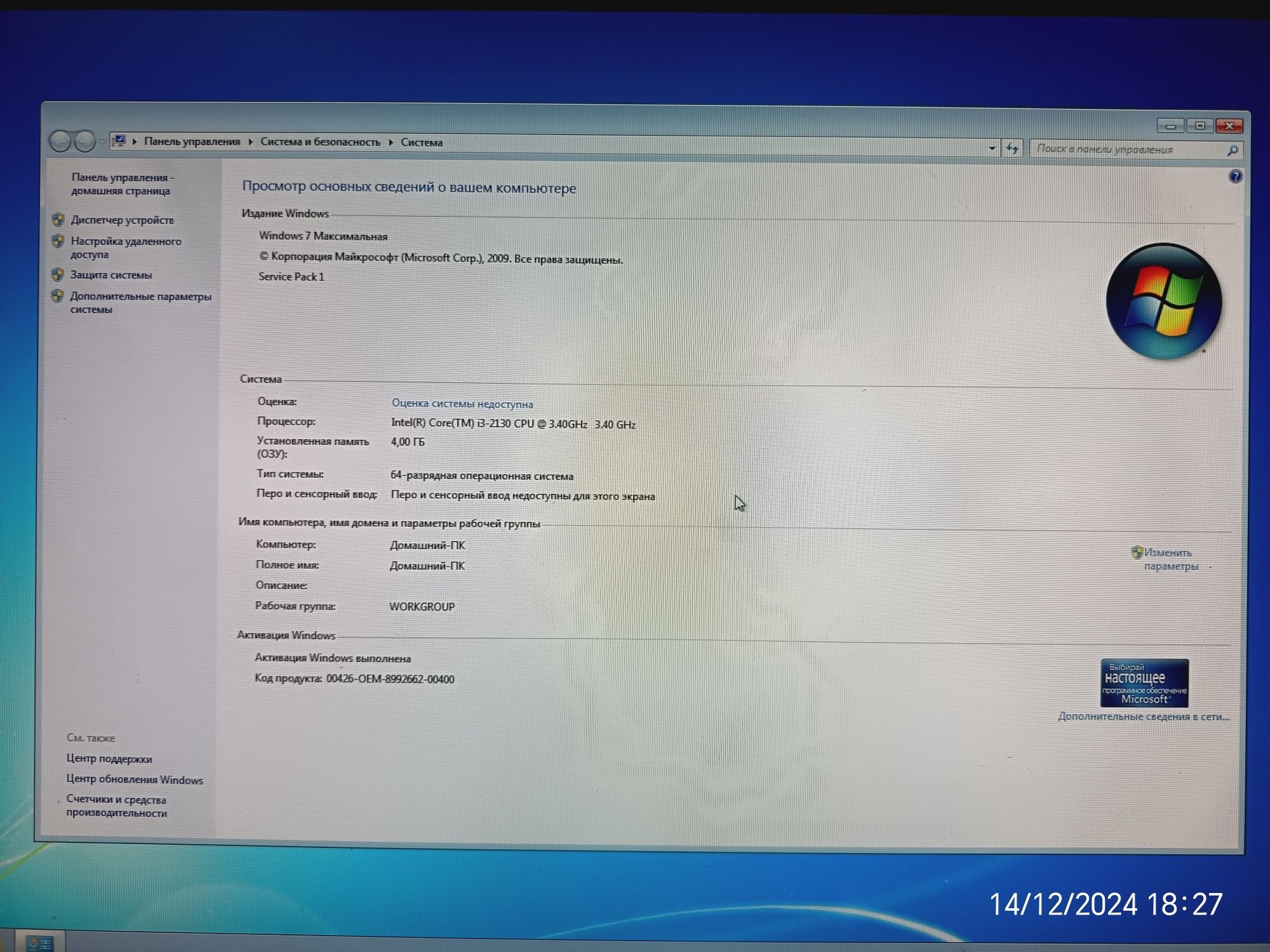
Task: Open Центр обновления Windows link
Action: pos(135,779)
